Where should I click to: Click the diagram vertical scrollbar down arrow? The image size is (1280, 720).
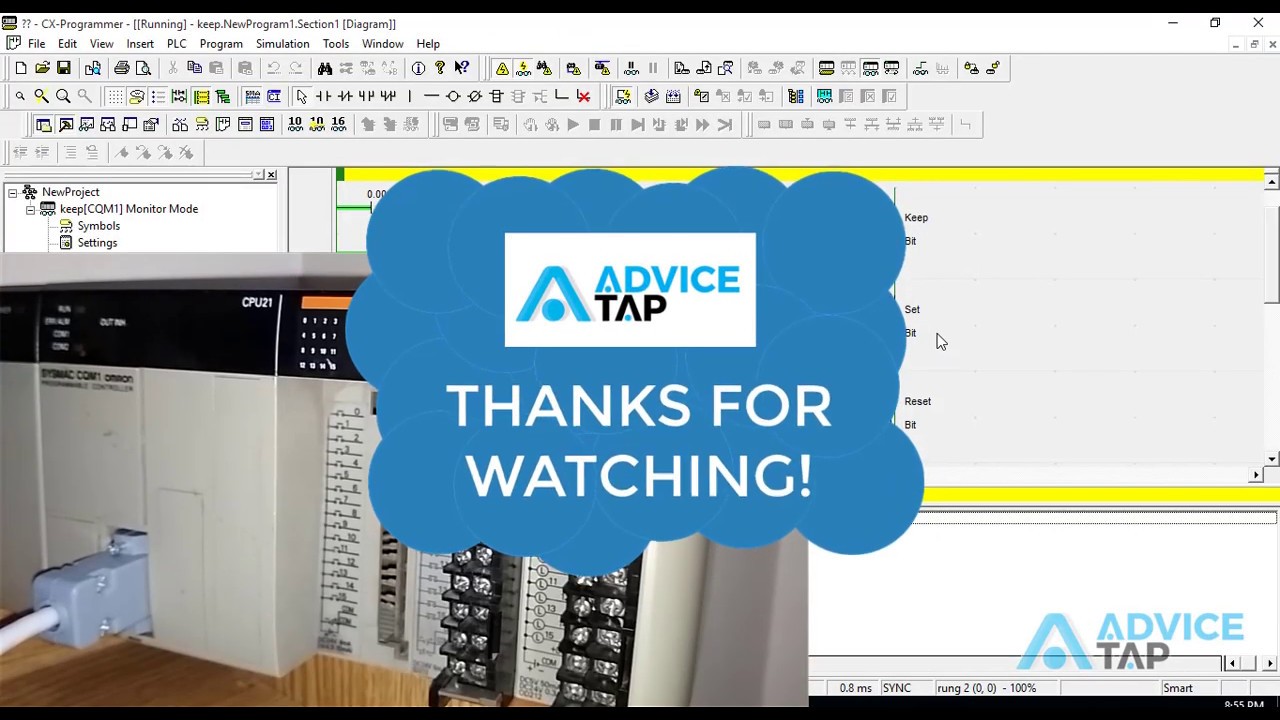click(x=1271, y=459)
